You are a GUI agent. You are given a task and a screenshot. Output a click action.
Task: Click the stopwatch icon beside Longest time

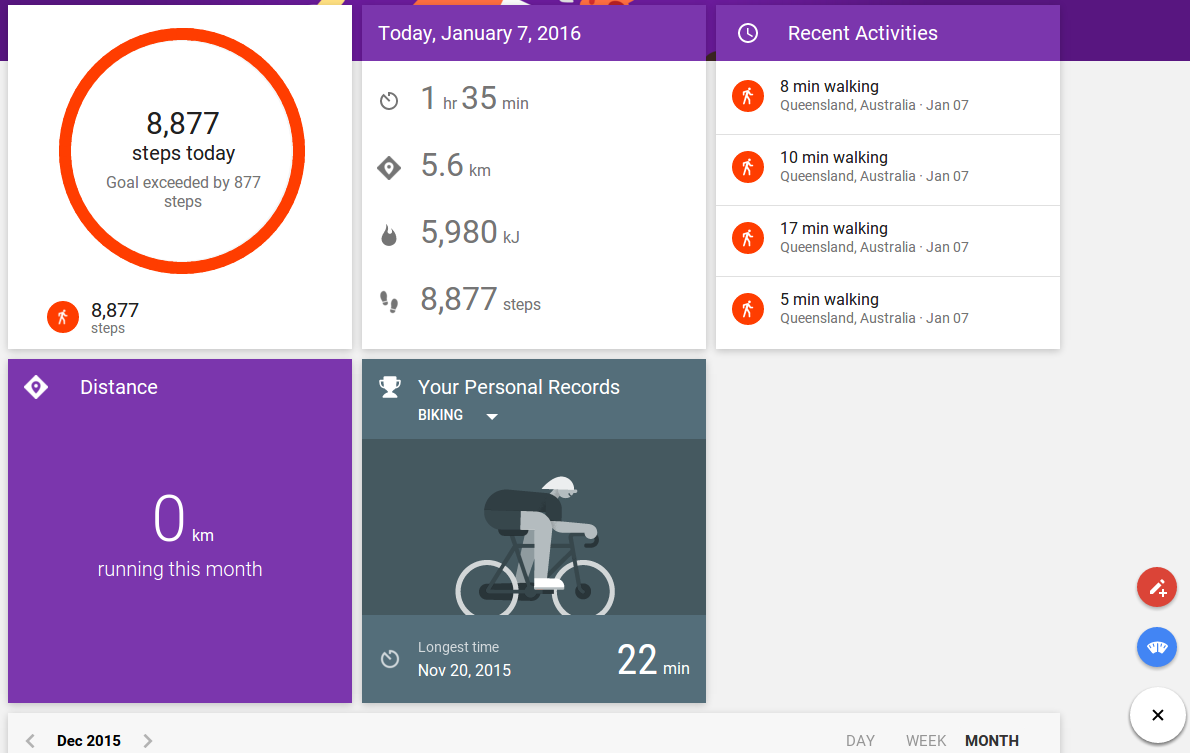[x=389, y=659]
